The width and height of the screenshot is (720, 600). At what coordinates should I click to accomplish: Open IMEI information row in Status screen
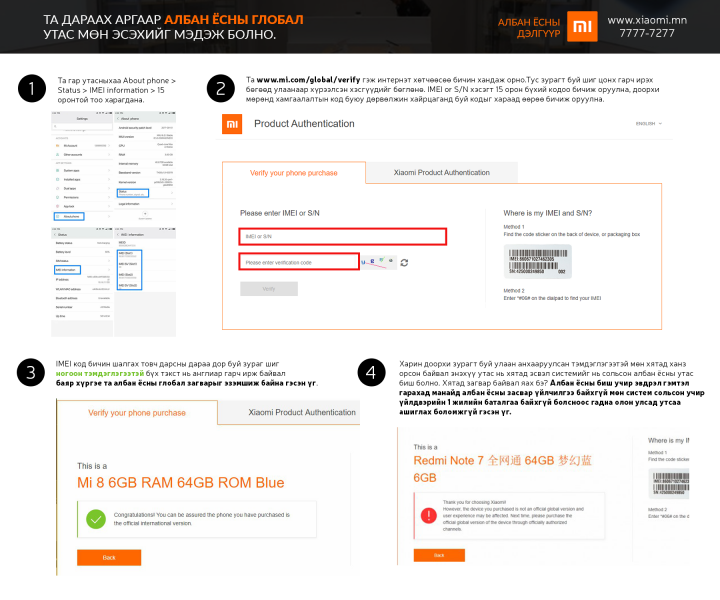[82, 270]
